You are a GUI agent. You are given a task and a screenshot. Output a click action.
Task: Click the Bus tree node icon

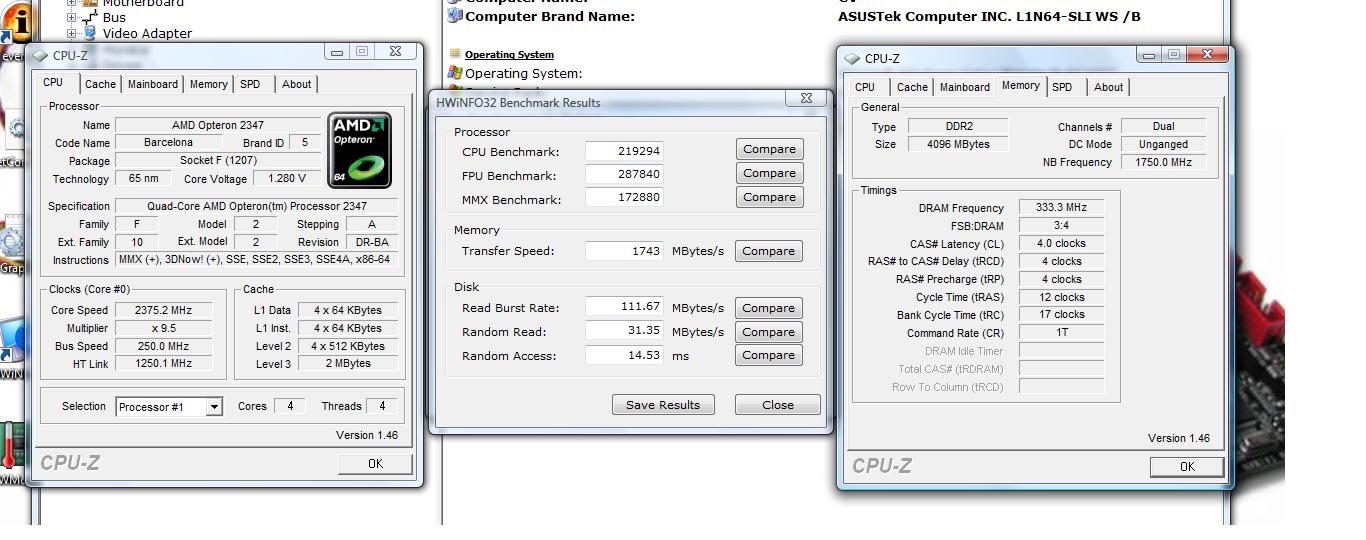click(x=90, y=17)
